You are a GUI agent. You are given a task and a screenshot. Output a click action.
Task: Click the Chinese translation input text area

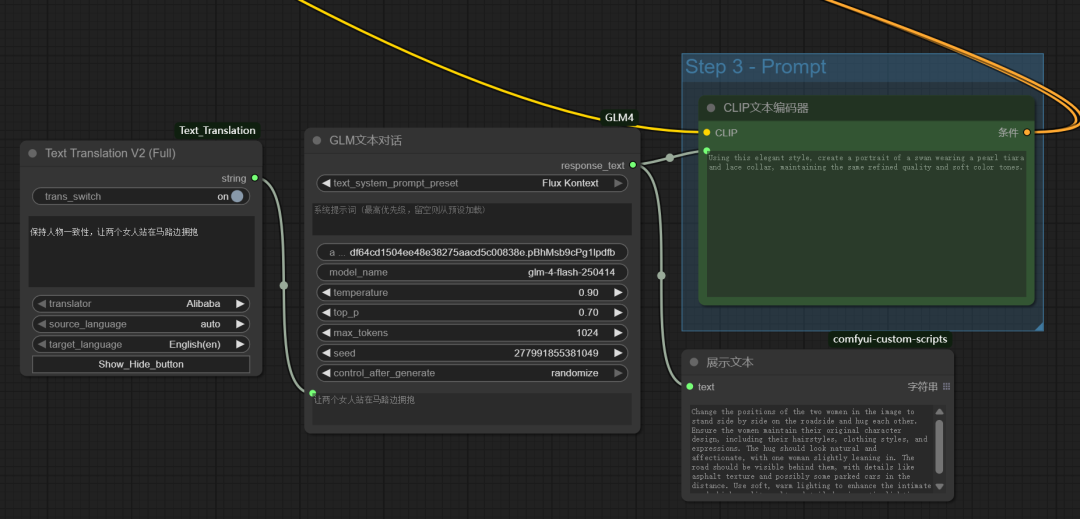point(141,251)
